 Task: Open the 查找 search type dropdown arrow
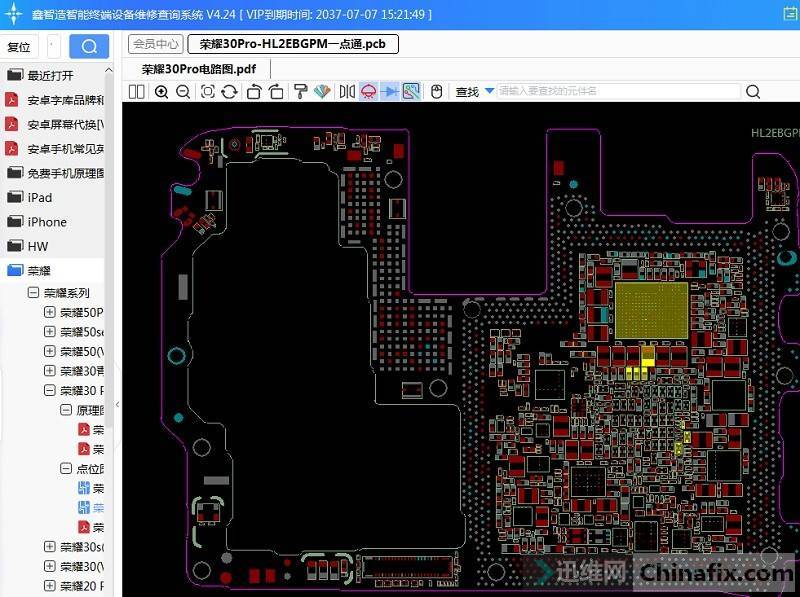(x=490, y=91)
